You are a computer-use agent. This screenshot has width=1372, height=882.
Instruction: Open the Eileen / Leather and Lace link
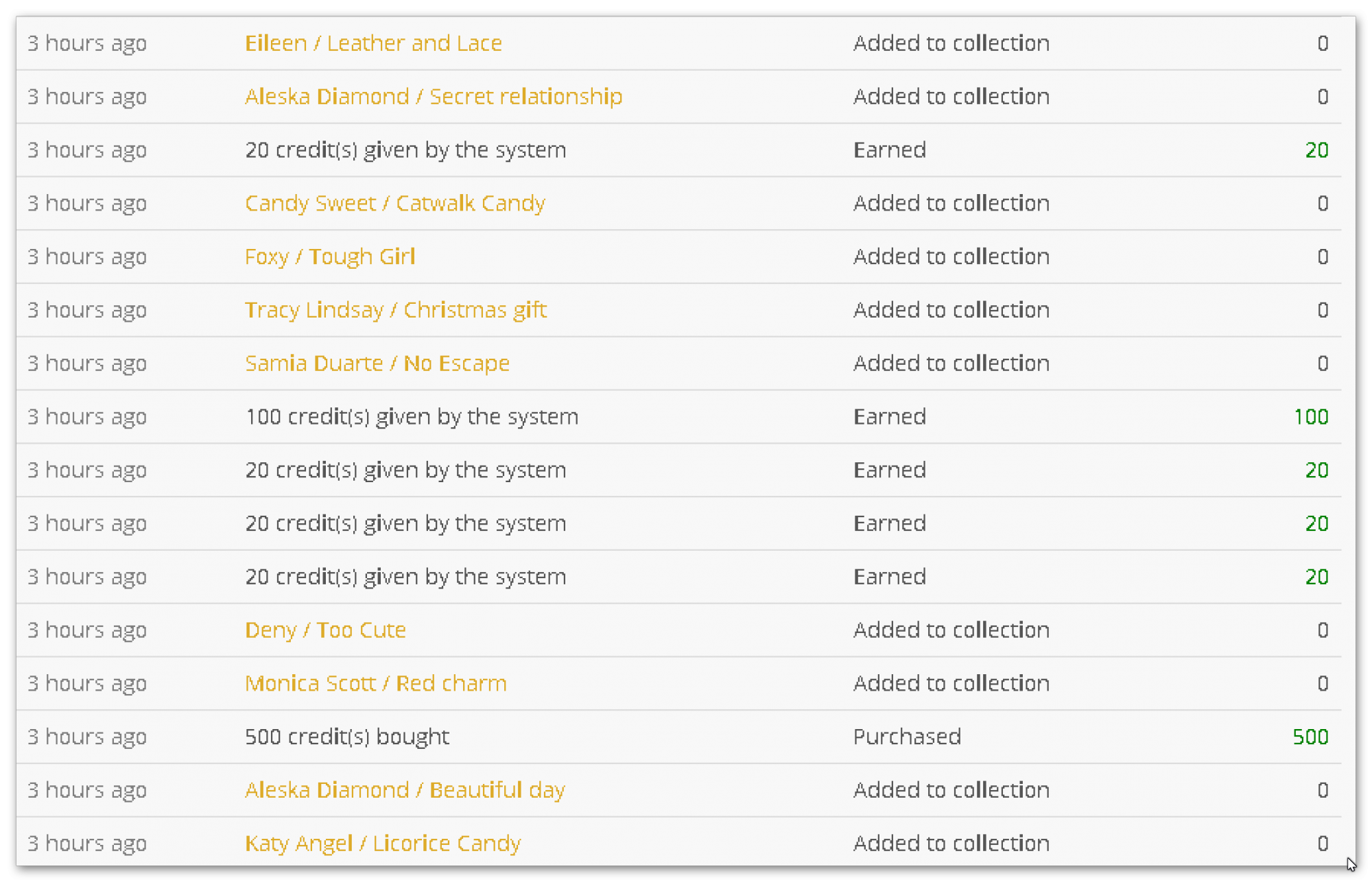(373, 43)
